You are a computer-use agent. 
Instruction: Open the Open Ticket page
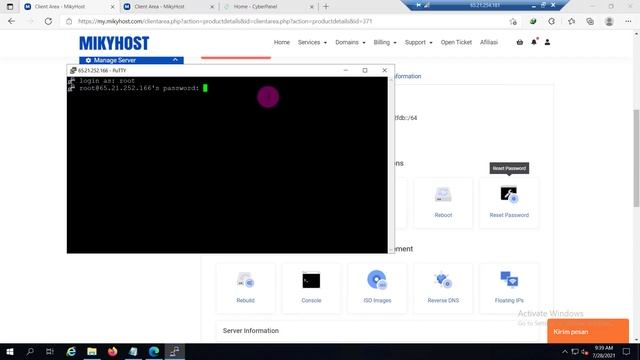(456, 42)
